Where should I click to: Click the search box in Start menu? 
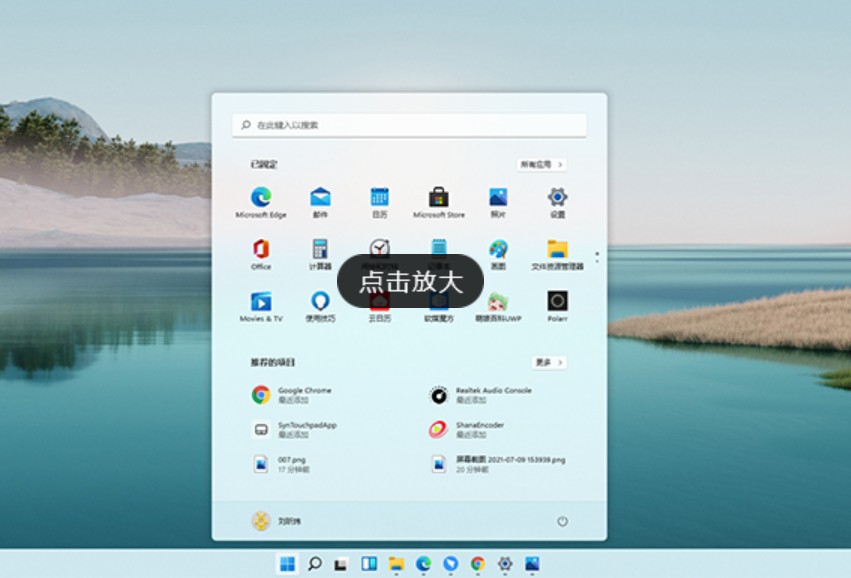pos(409,125)
